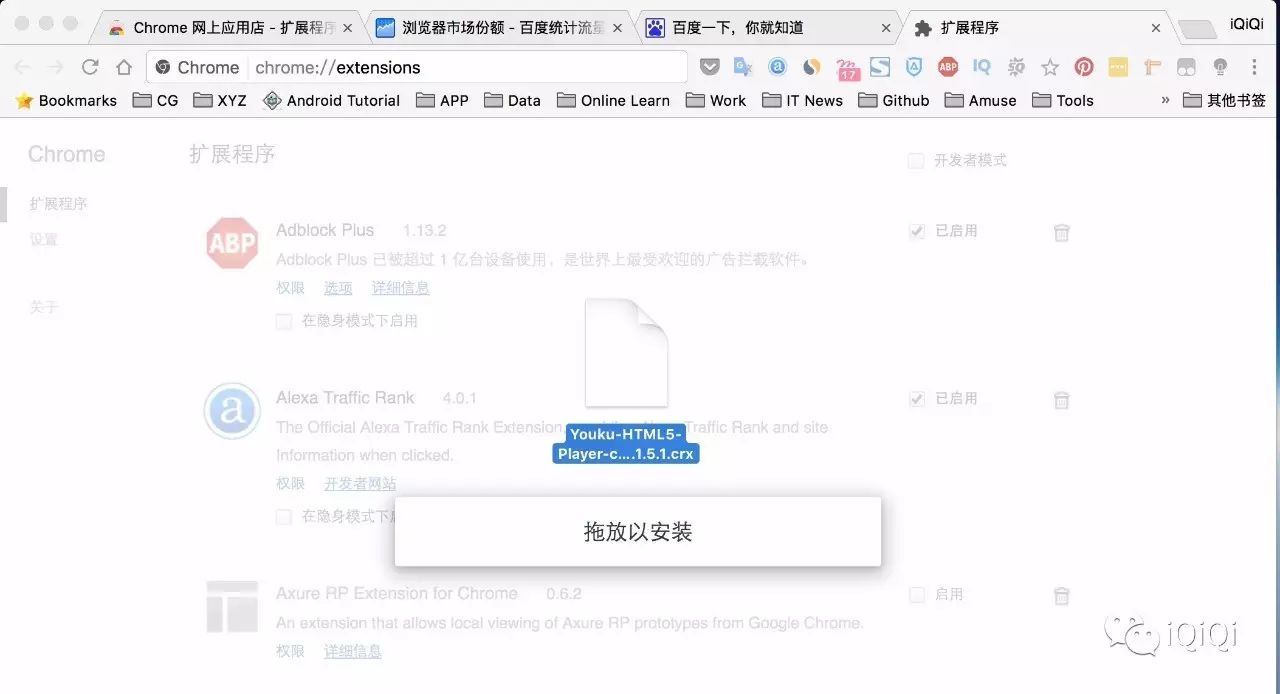Open Adblock Plus toolbar icon
This screenshot has width=1280, height=694.
tap(948, 67)
